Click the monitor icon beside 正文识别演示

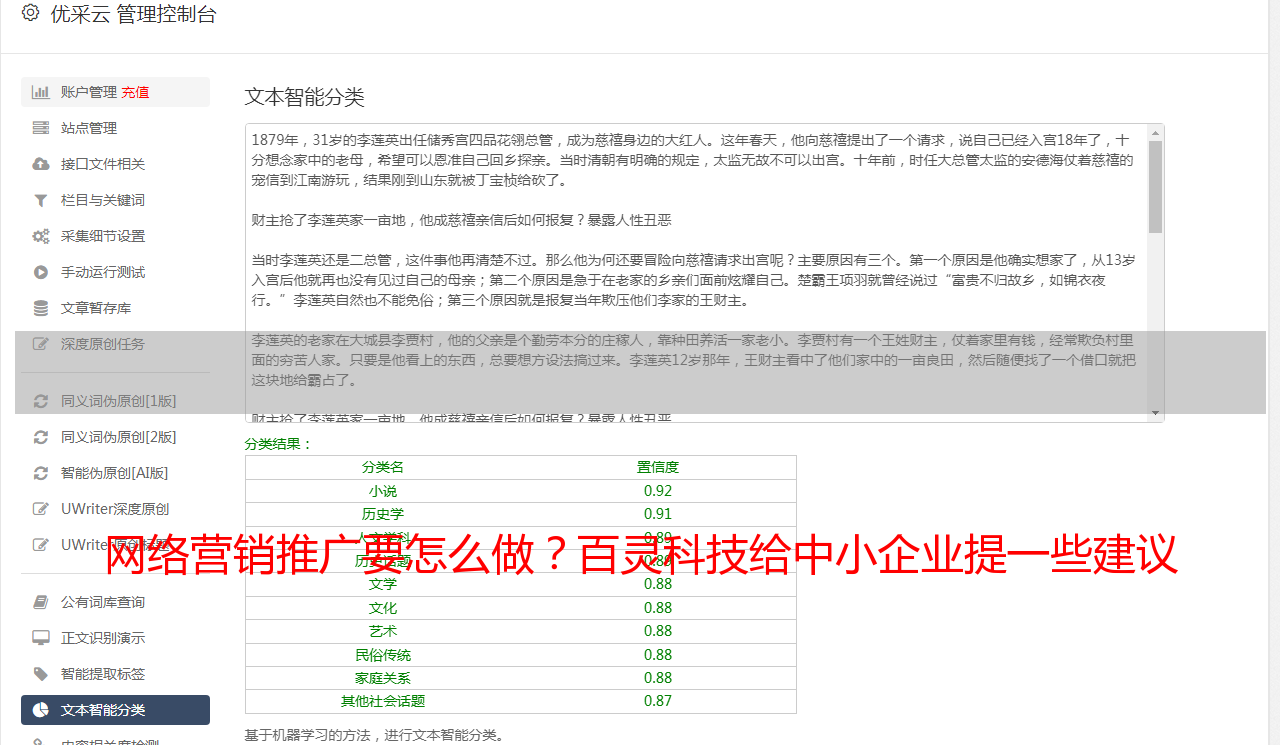point(41,638)
